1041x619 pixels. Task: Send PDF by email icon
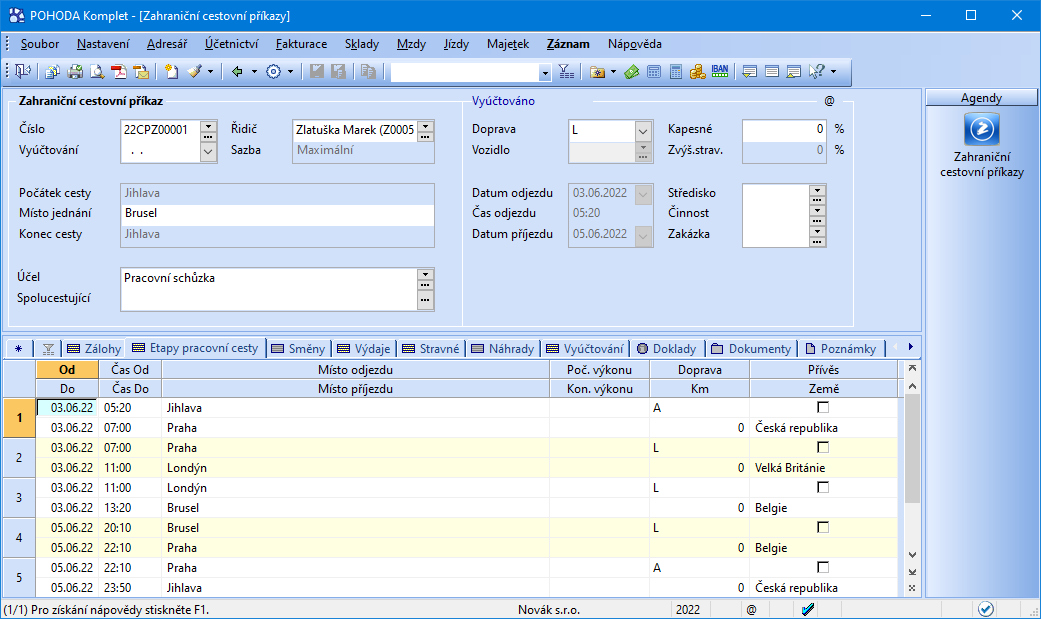click(141, 72)
